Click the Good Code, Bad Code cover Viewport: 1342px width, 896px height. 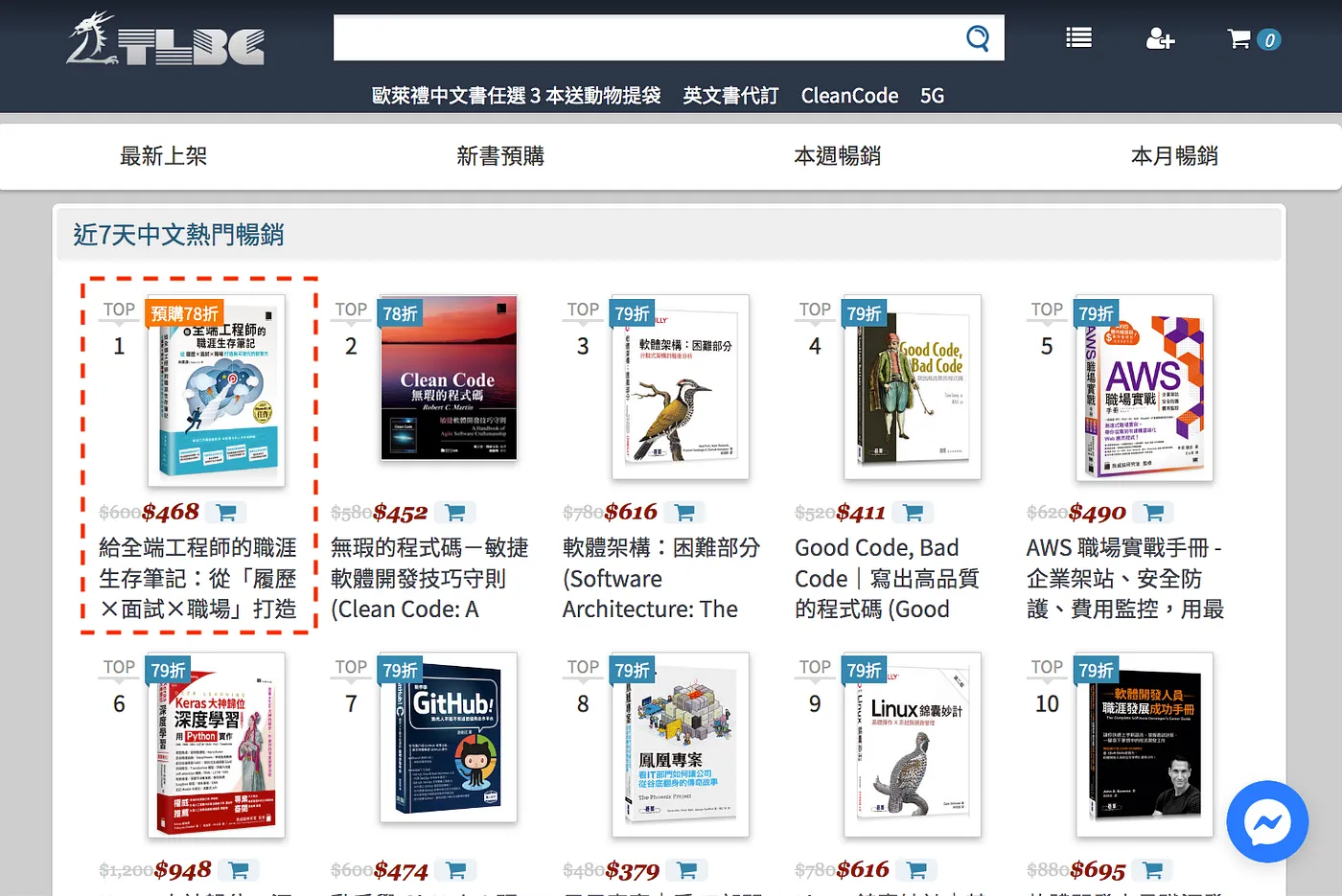(913, 387)
